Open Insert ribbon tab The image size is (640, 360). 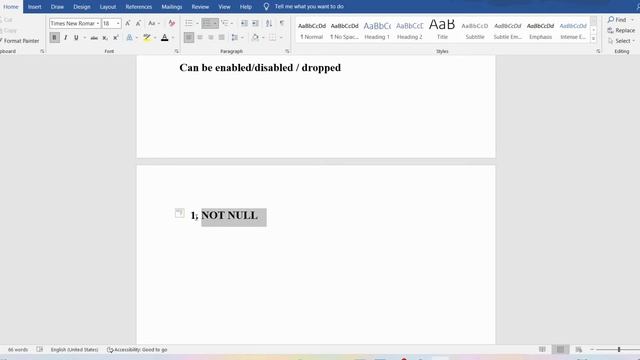35,7
